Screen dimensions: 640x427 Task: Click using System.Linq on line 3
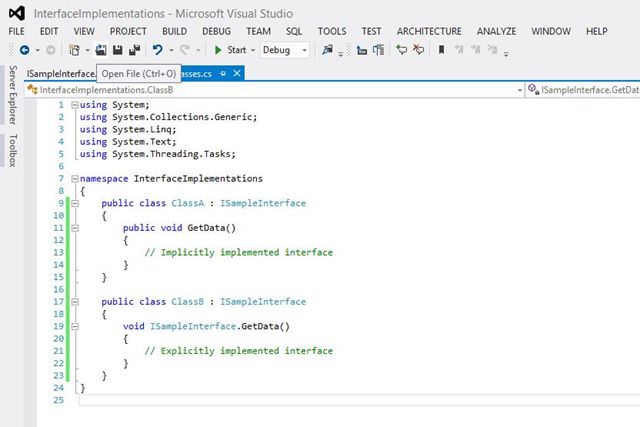(128, 129)
